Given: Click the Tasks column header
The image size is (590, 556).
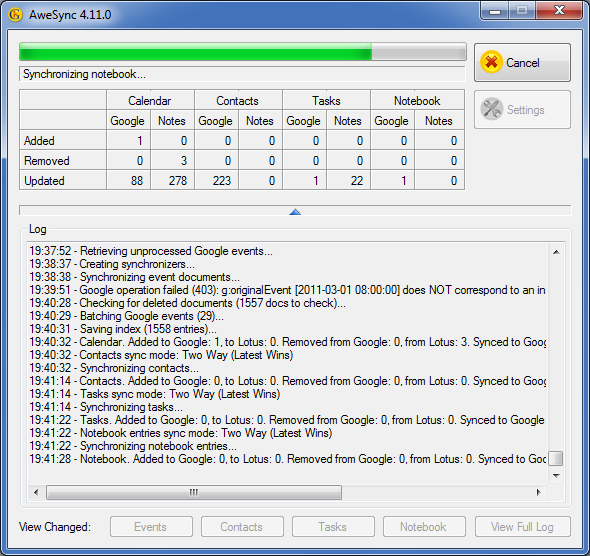Looking at the screenshot, I should pos(326,100).
